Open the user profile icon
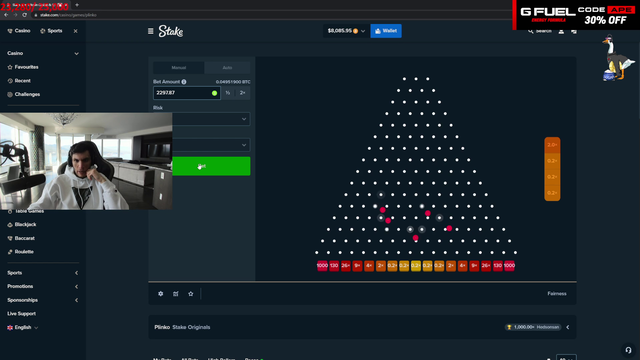Viewport: 640px width, 360px height. tap(561, 31)
